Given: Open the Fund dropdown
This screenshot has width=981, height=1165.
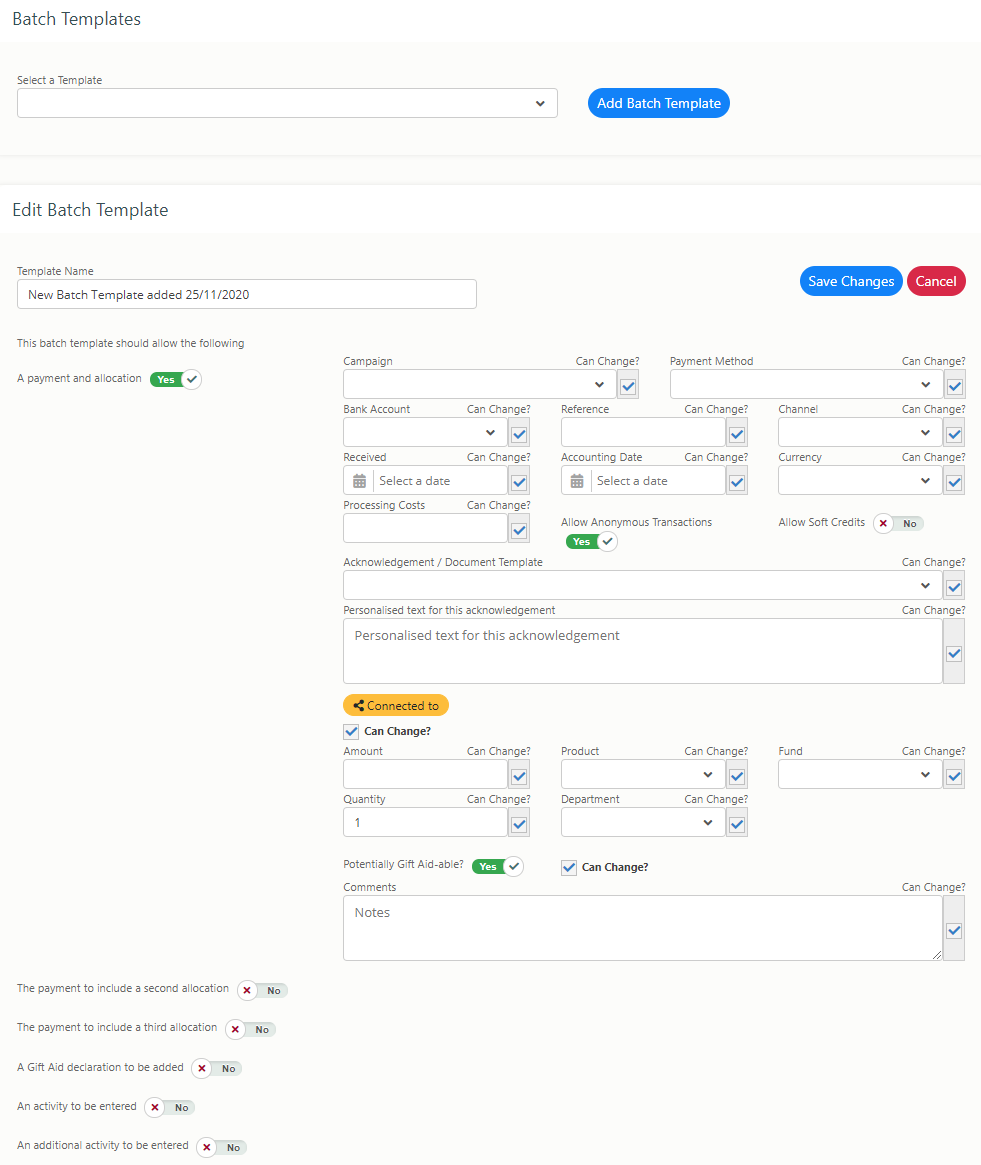Looking at the screenshot, I should tap(859, 774).
